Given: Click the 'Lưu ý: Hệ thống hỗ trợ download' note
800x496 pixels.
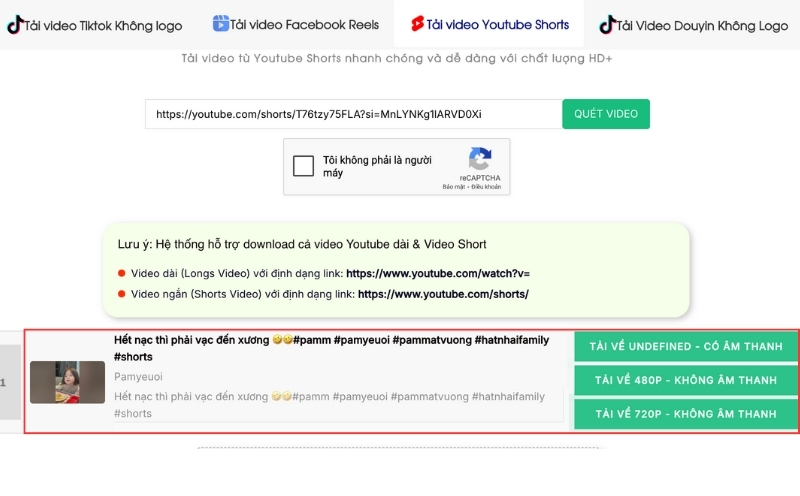Looking at the screenshot, I should click(302, 244).
